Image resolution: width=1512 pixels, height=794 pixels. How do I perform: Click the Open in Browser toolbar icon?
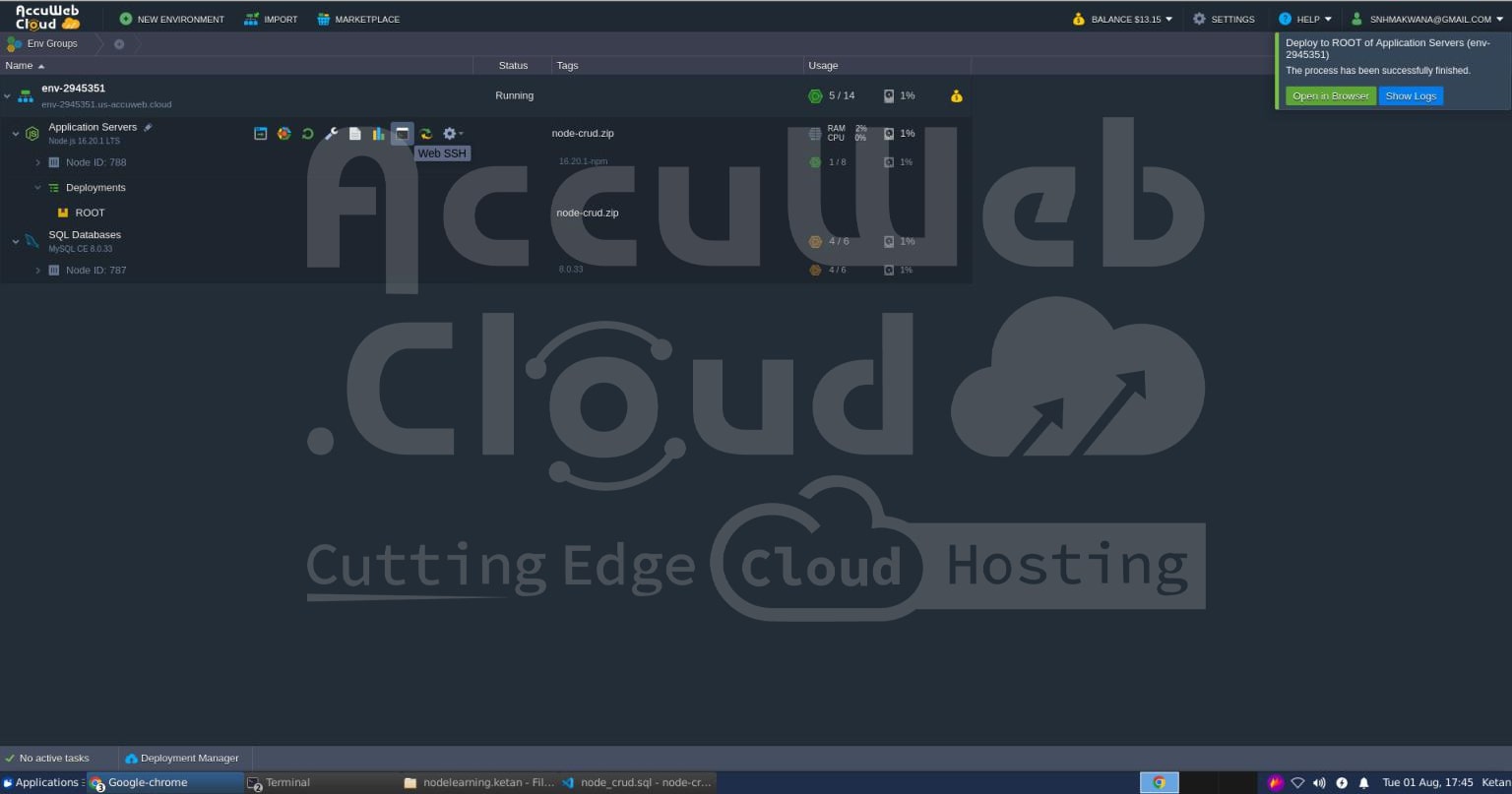coord(260,134)
